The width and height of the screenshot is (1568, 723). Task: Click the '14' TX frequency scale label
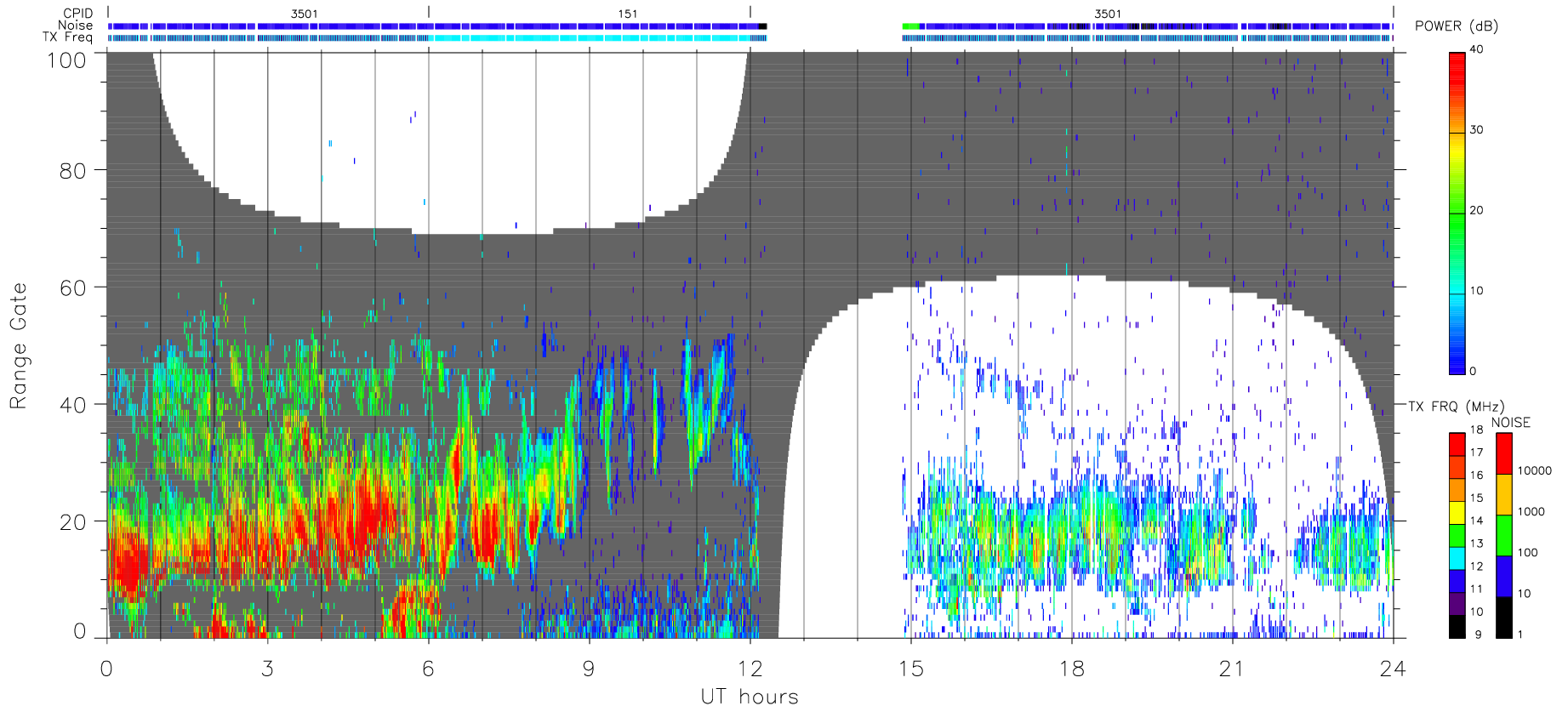(1476, 520)
